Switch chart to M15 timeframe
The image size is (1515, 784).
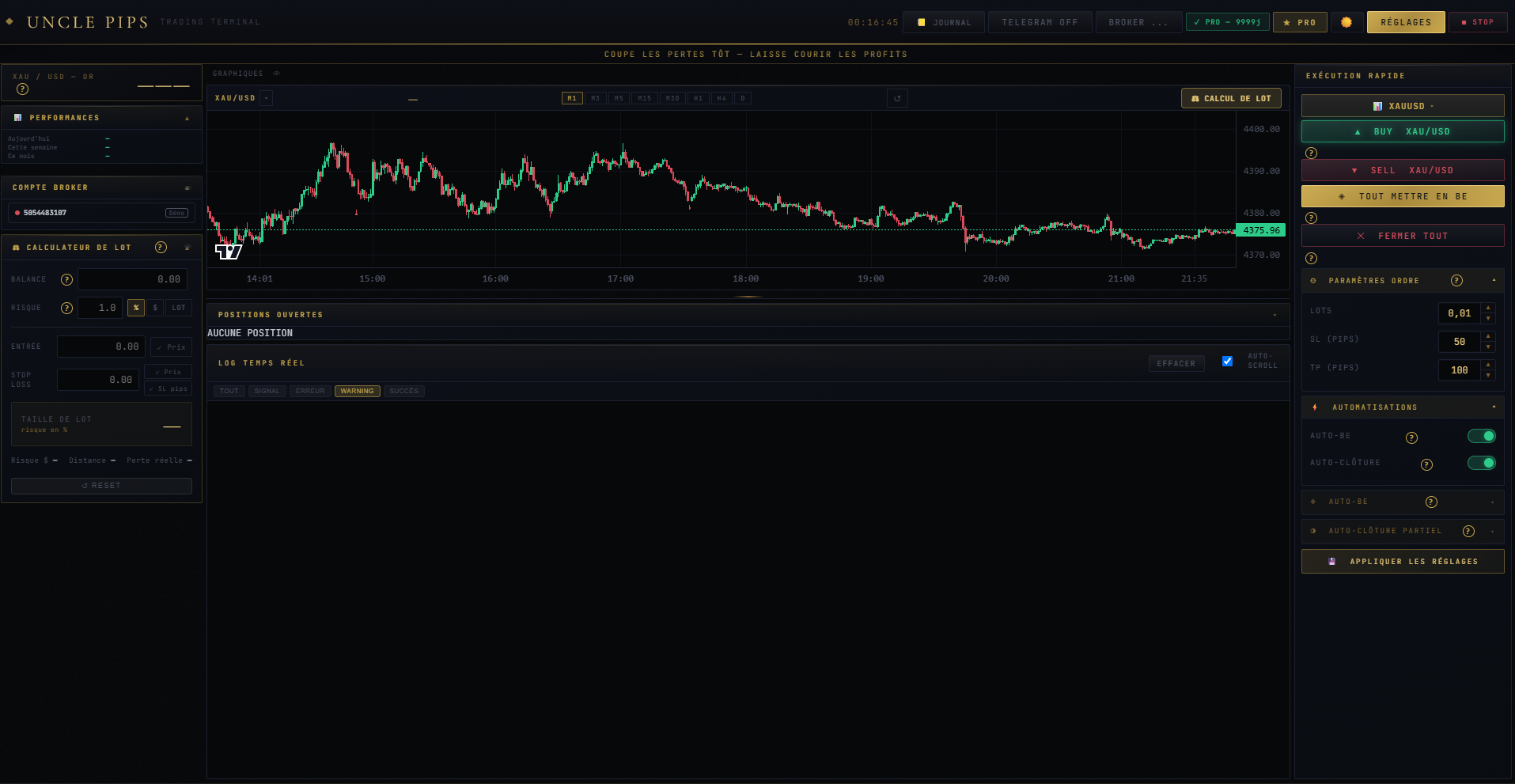[x=645, y=98]
